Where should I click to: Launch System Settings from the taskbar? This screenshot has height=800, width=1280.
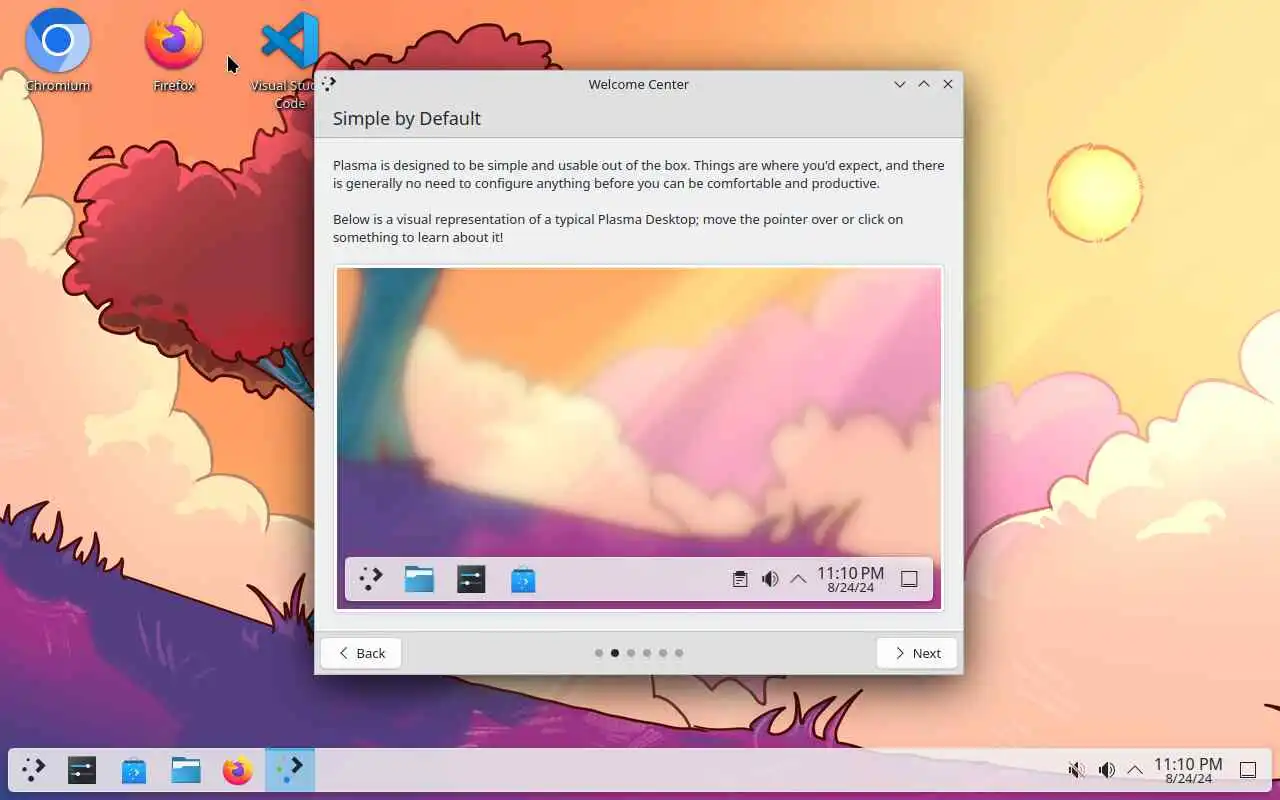(x=82, y=770)
